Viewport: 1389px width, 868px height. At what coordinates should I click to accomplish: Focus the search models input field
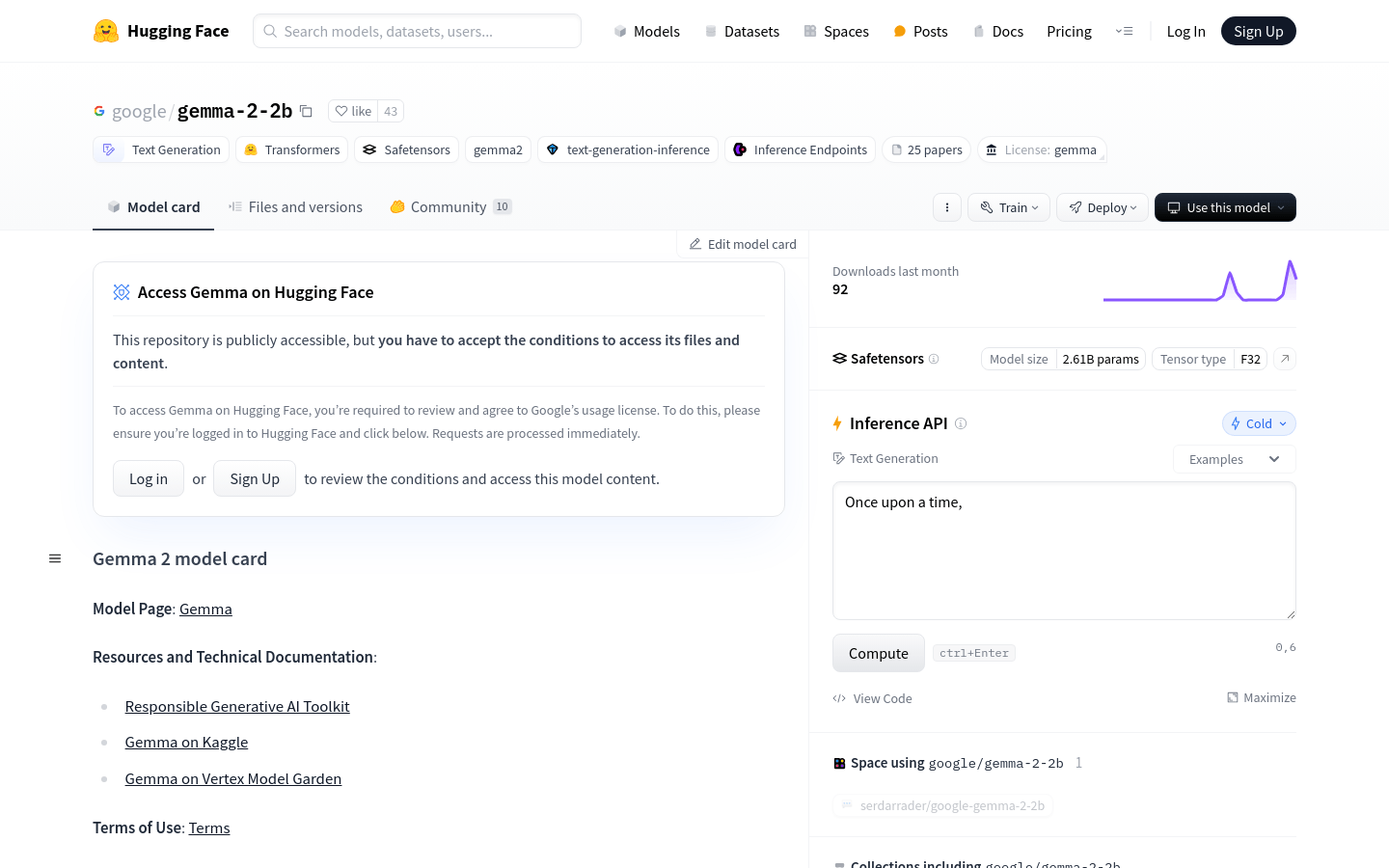[x=417, y=31]
